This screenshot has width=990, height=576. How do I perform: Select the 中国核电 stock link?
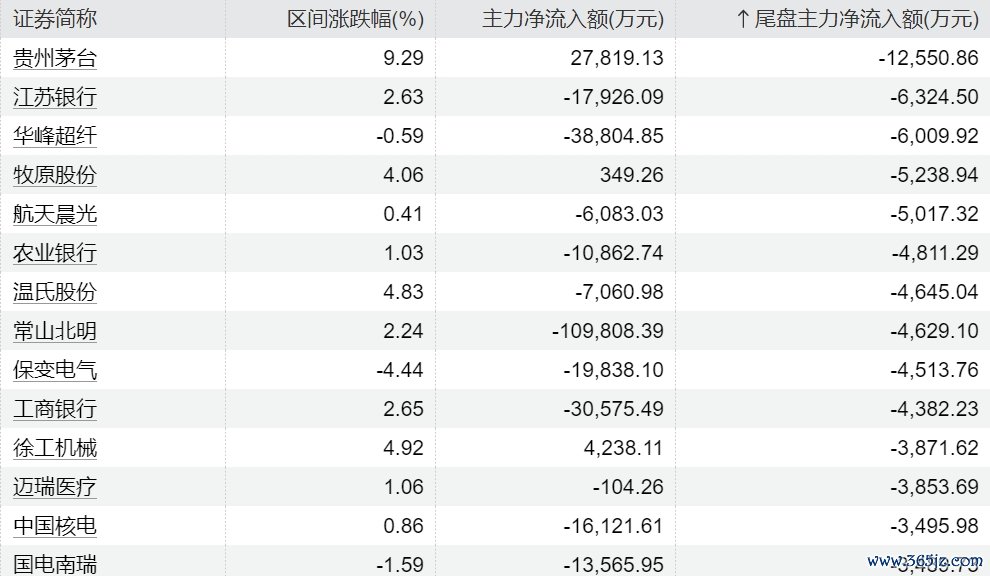coord(55,526)
